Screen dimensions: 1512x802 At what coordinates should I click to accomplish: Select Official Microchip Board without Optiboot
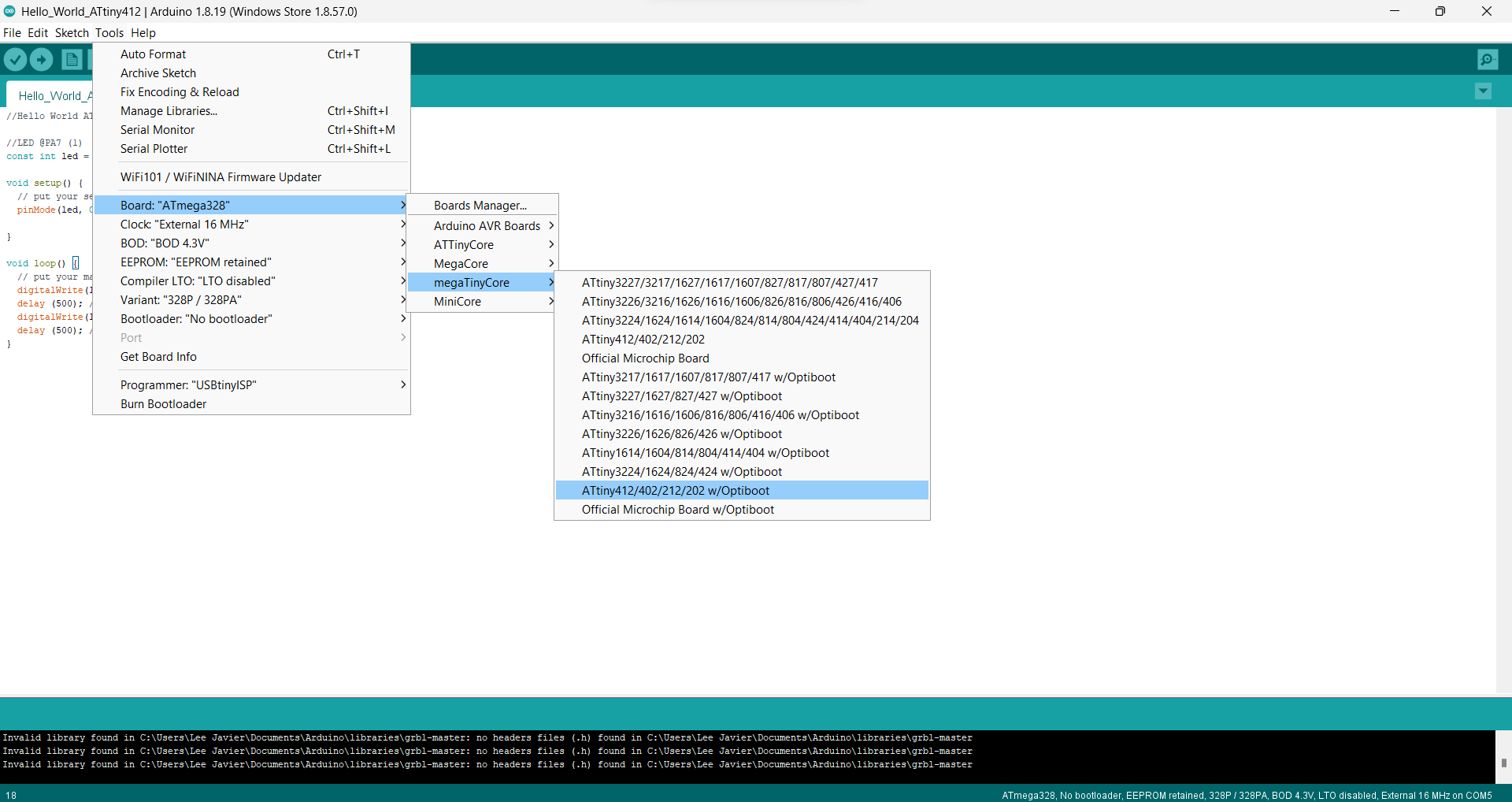(742, 358)
